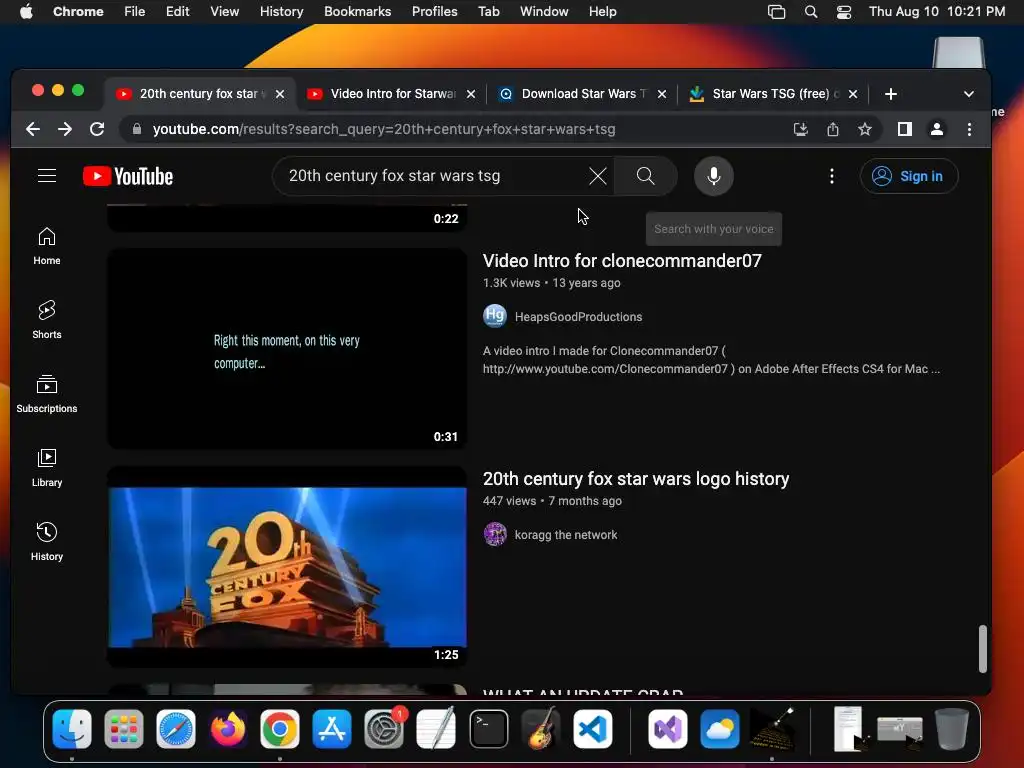Go back with the browser back arrow
Viewport: 1024px width, 768px height.
point(33,129)
